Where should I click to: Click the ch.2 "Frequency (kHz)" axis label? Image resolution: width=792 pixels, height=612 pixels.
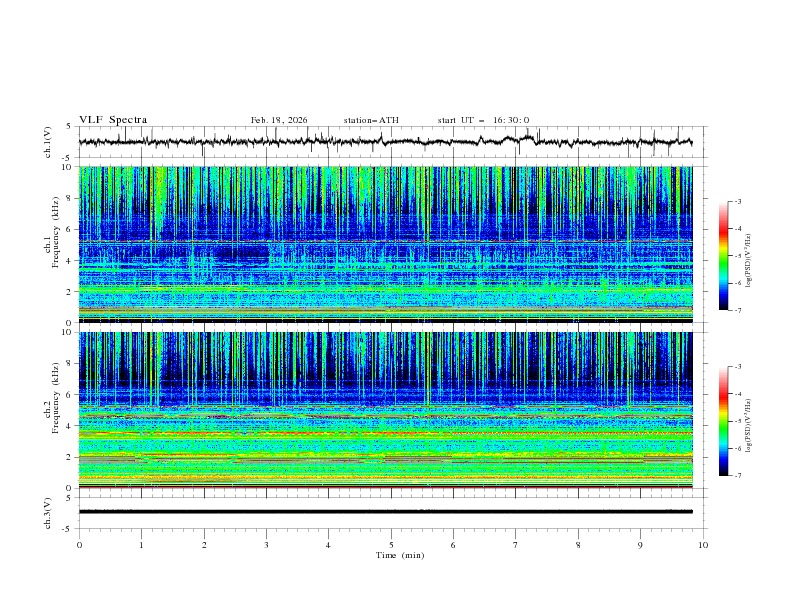[x=57, y=398]
